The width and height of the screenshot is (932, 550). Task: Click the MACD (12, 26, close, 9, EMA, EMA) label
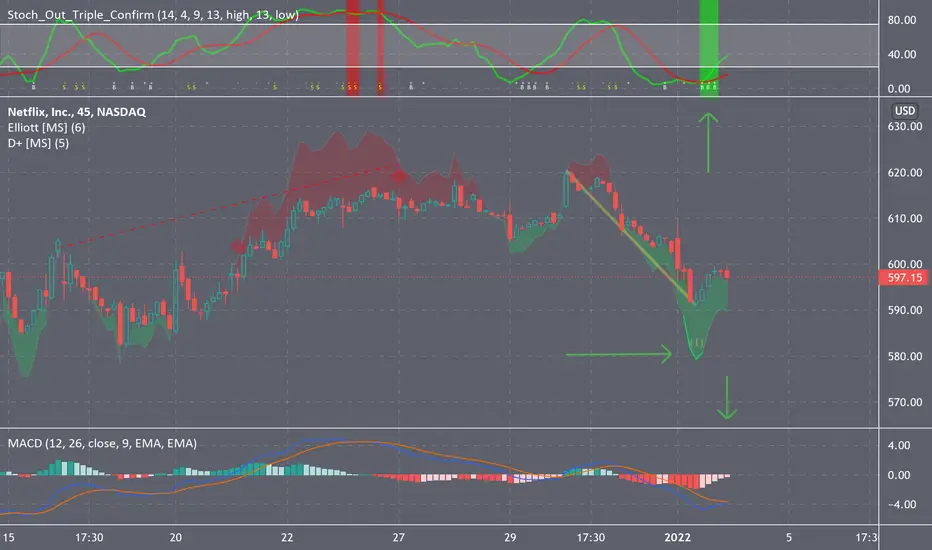coord(102,444)
